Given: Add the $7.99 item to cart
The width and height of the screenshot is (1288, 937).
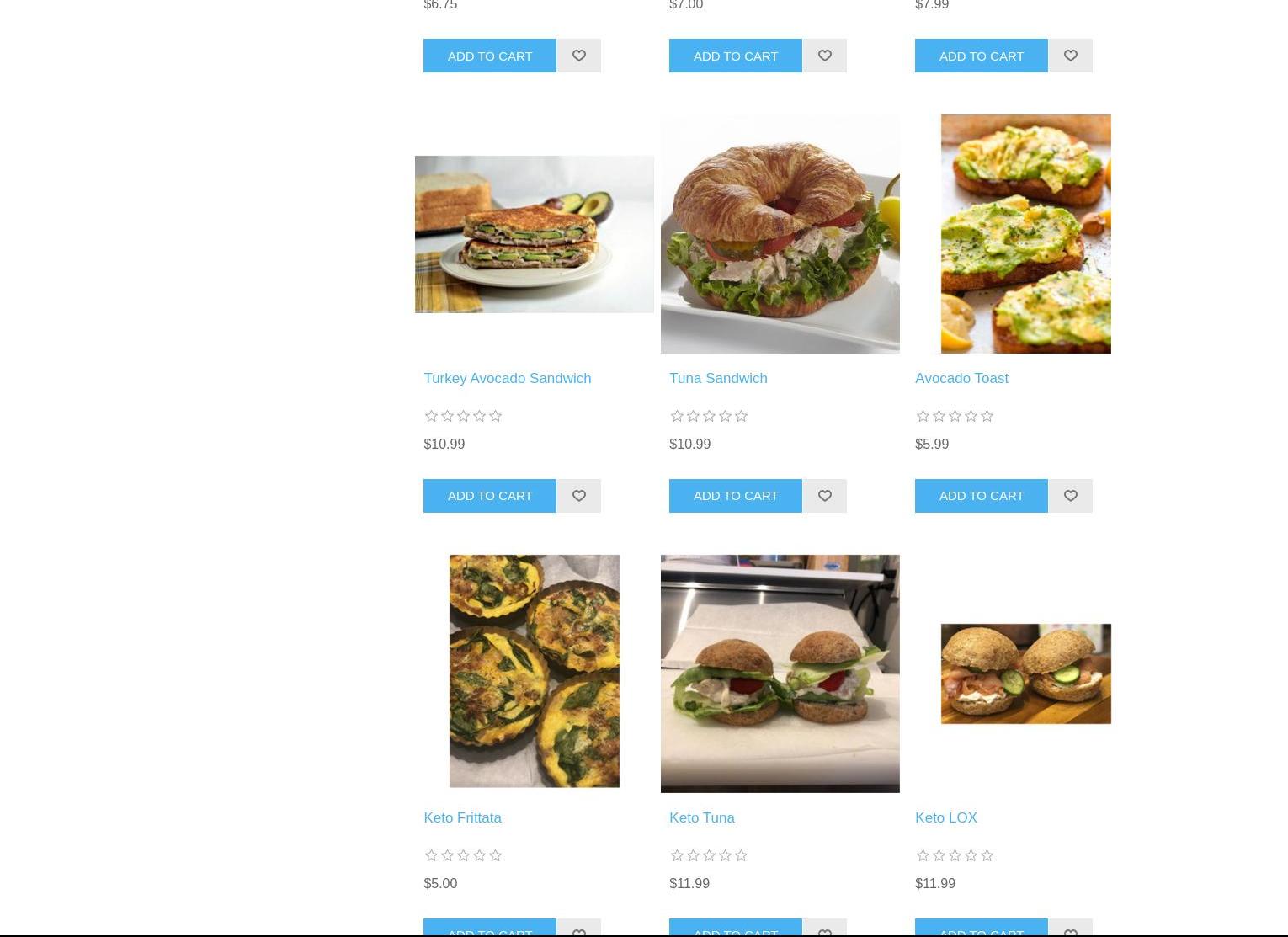Looking at the screenshot, I should [982, 56].
